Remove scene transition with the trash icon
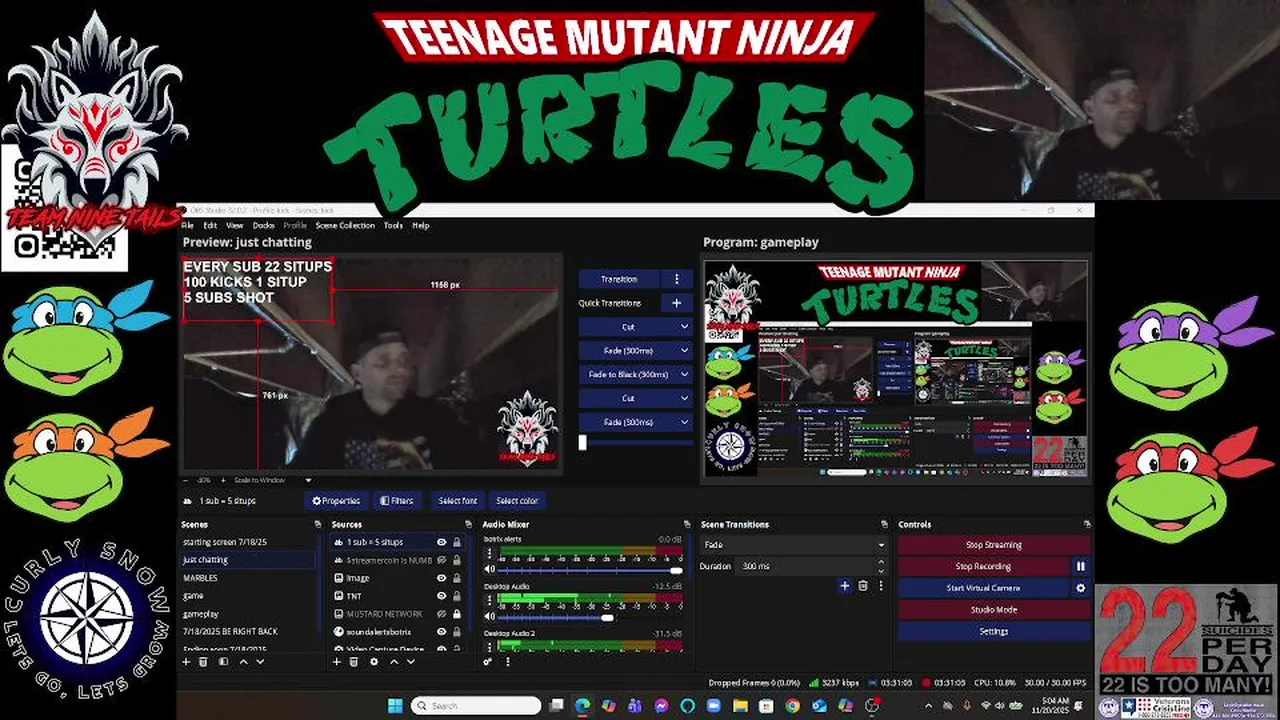1280x720 pixels. tap(863, 586)
